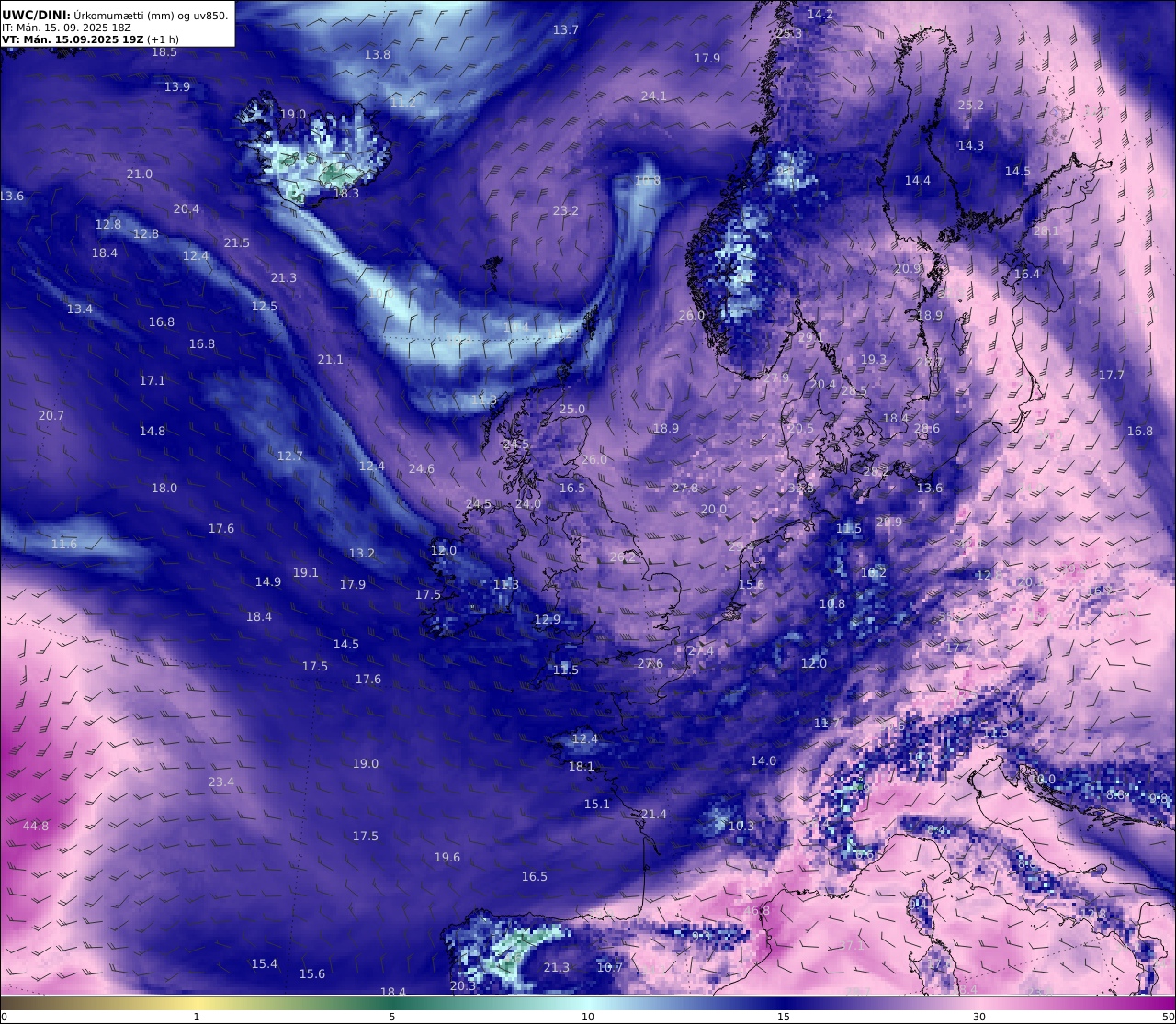1176x1024 pixels.
Task: Click the 10.8 value over Germany
Action: [x=831, y=603]
